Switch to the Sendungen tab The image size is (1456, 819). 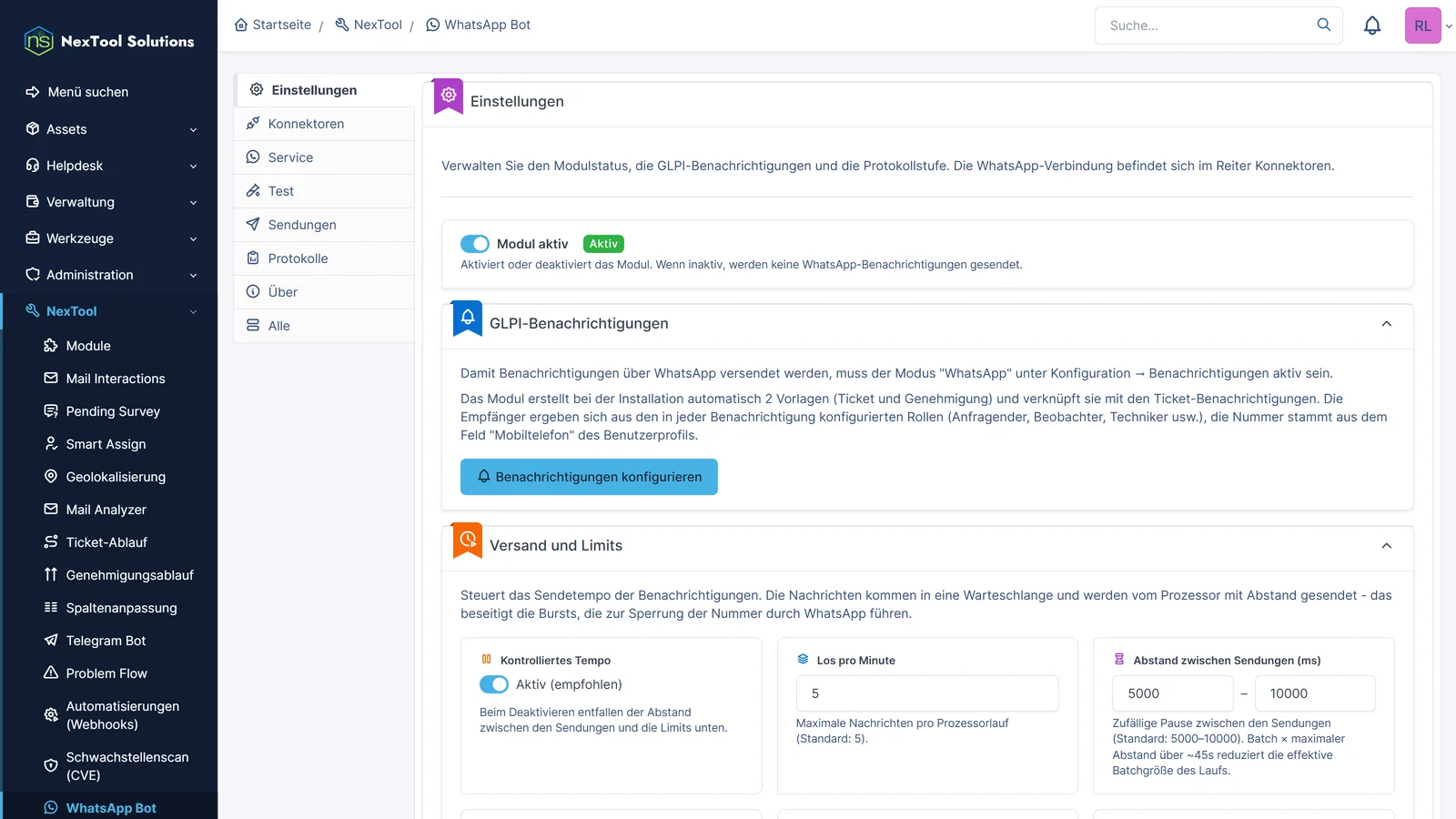[324, 225]
